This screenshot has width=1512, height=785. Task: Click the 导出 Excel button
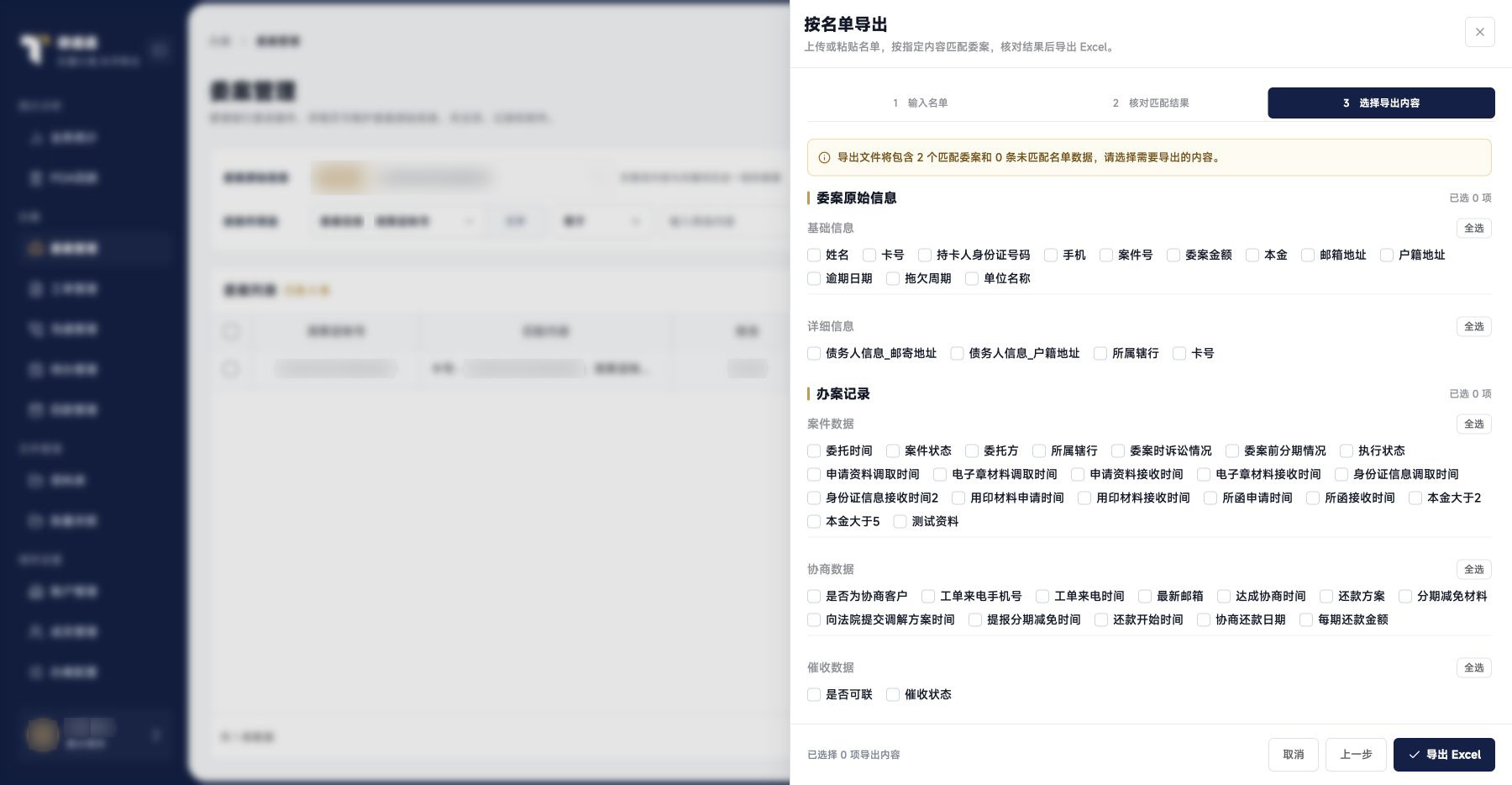(x=1444, y=755)
